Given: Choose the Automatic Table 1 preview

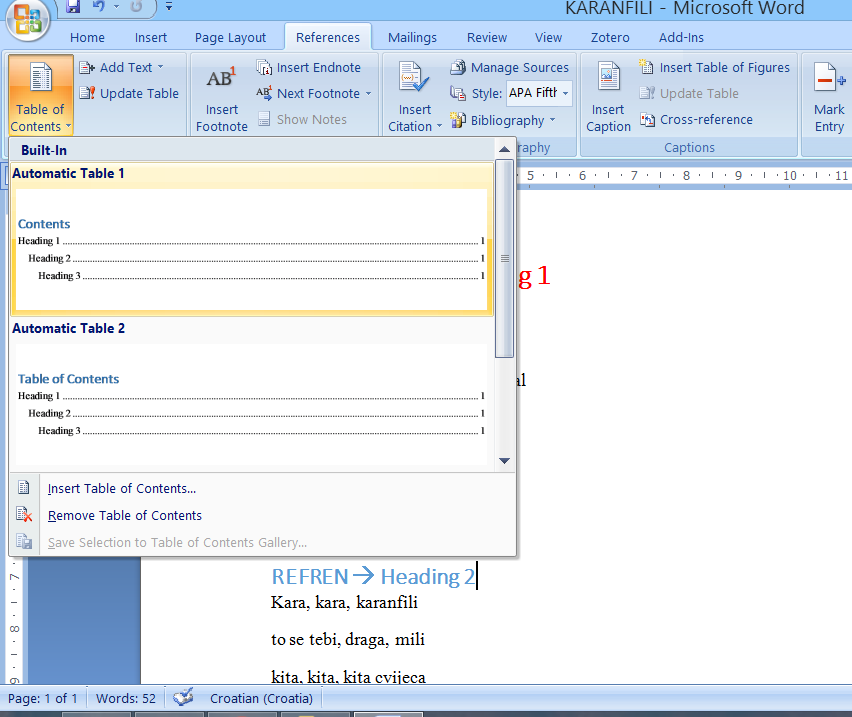Looking at the screenshot, I should (x=252, y=239).
